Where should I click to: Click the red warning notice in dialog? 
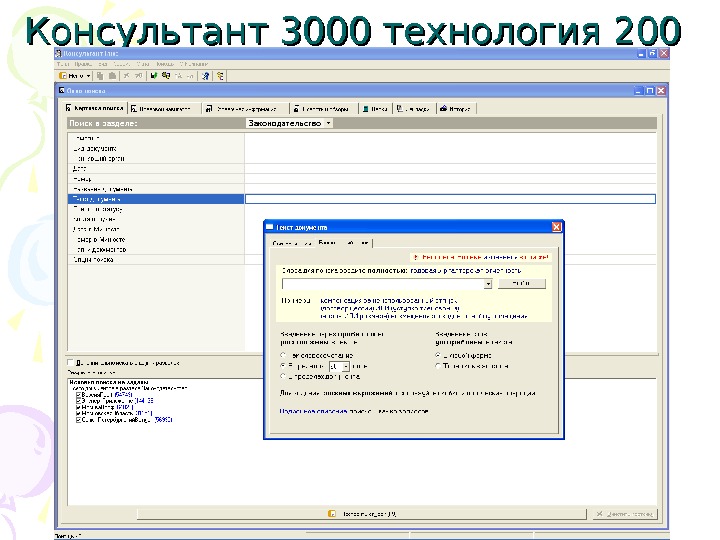(x=480, y=257)
